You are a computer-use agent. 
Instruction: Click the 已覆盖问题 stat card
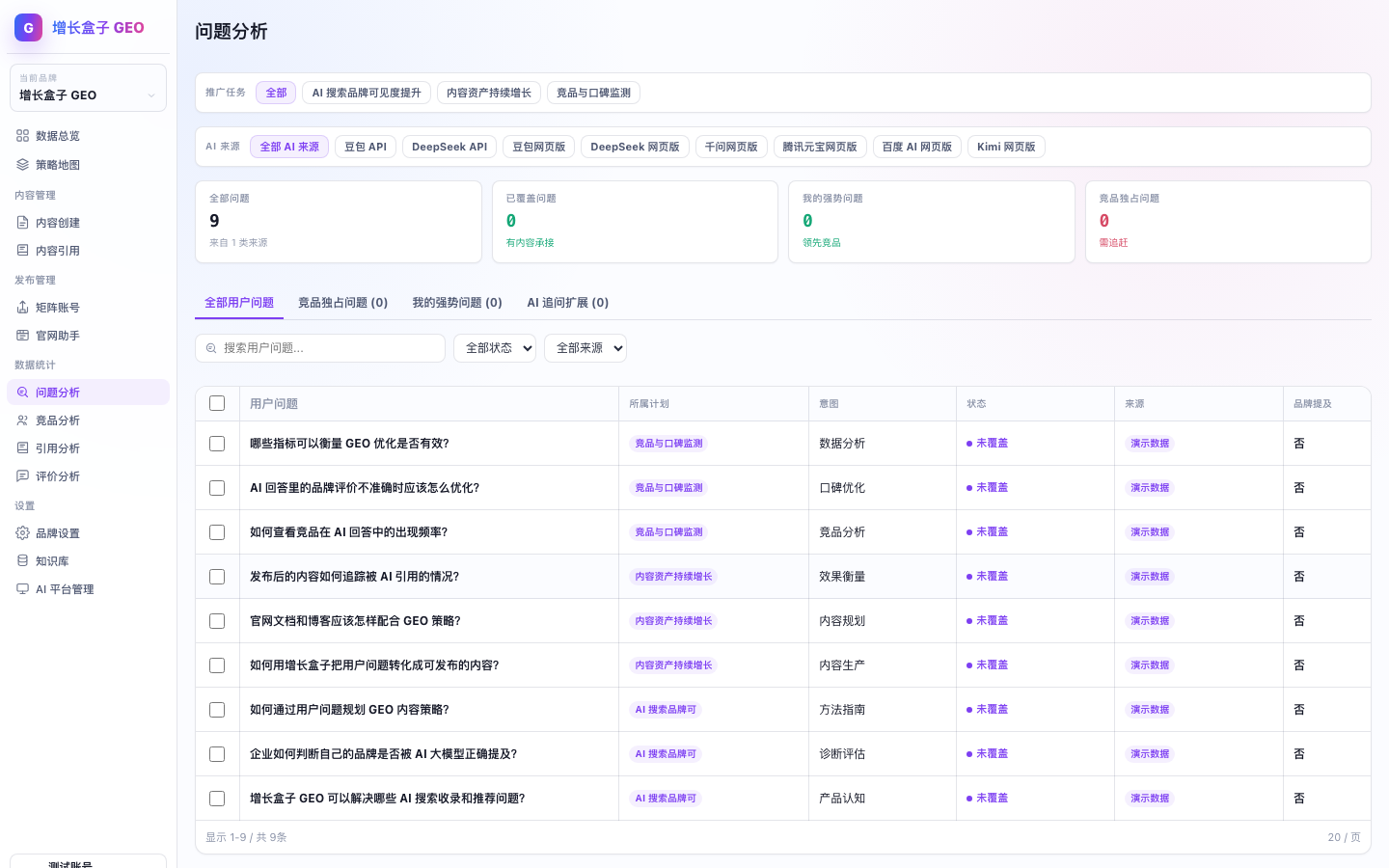[635, 222]
